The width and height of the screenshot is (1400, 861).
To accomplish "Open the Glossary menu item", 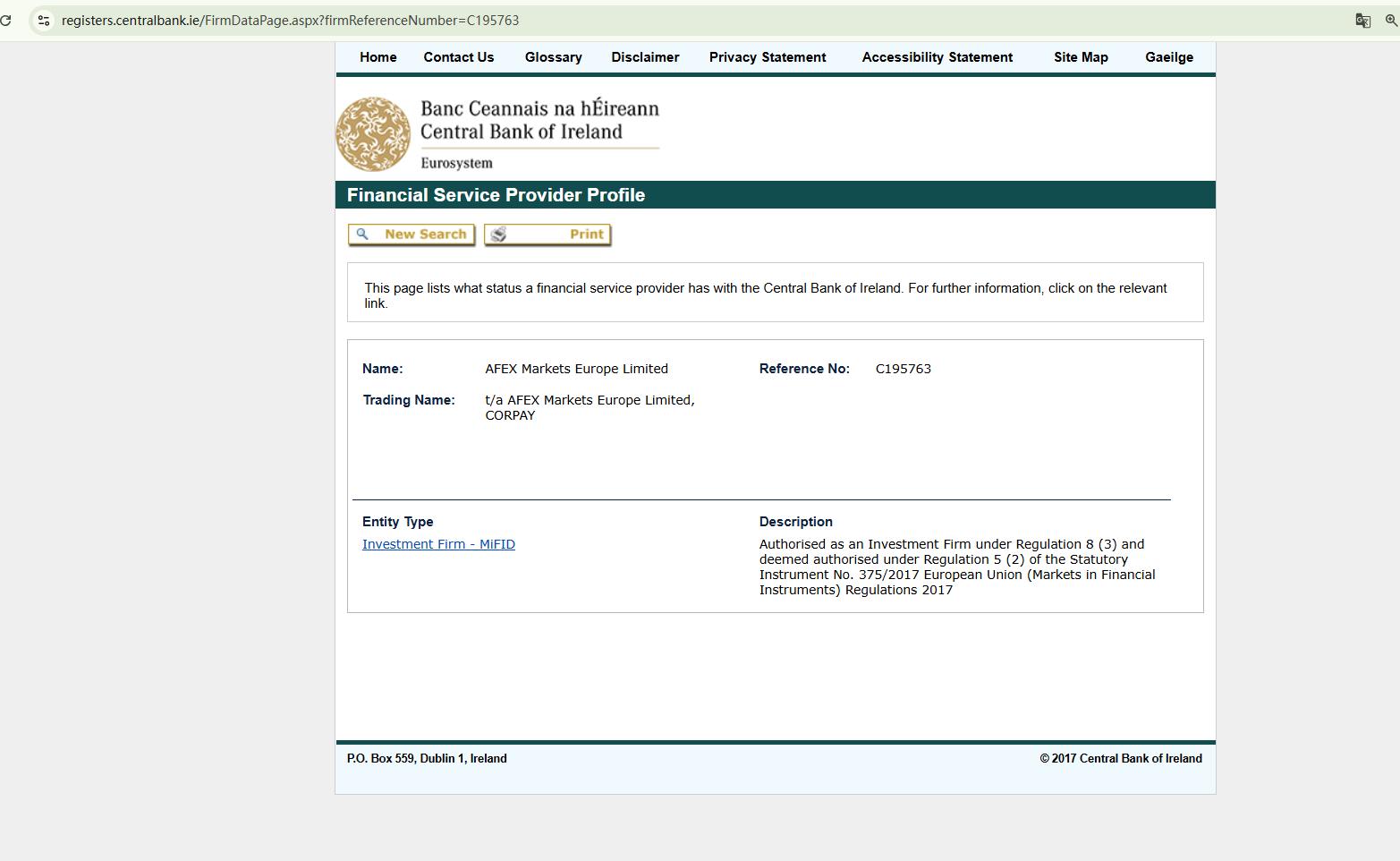I will click(x=554, y=57).
